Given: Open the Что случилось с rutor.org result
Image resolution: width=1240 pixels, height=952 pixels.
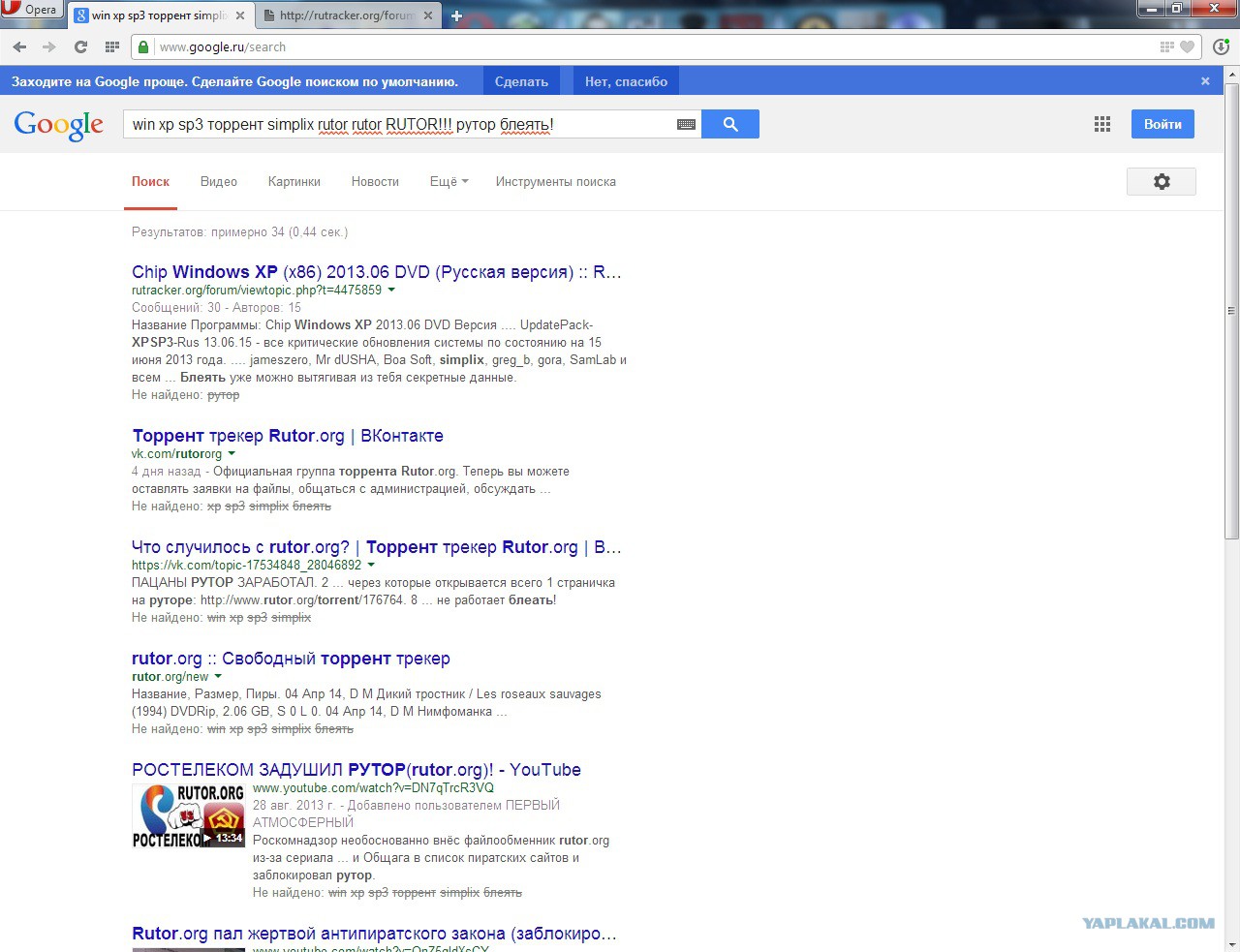Looking at the screenshot, I should pyautogui.click(x=377, y=546).
